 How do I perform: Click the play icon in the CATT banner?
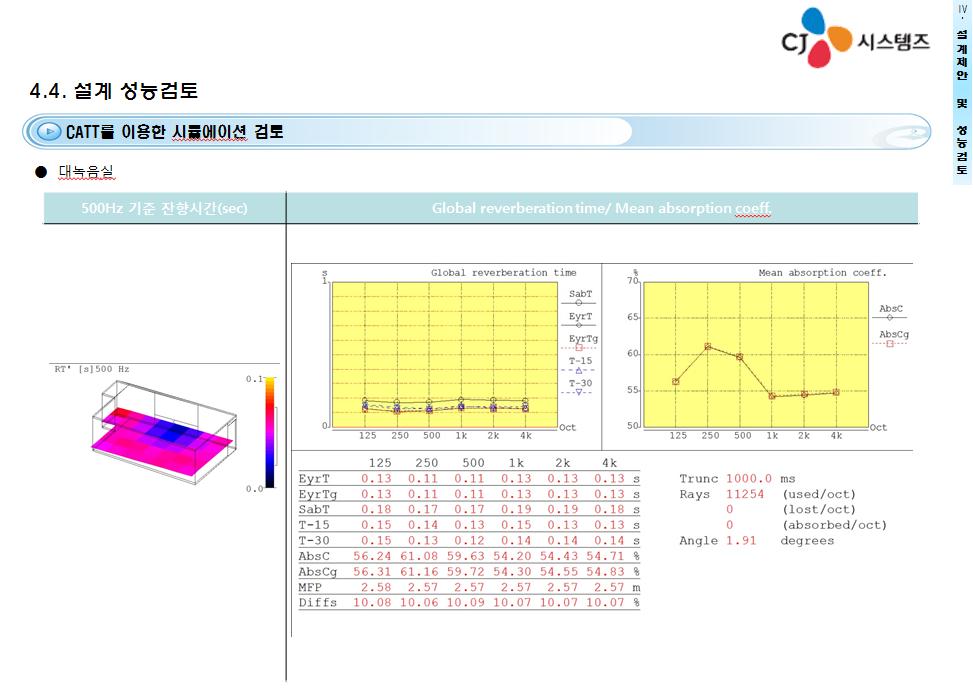(x=47, y=132)
